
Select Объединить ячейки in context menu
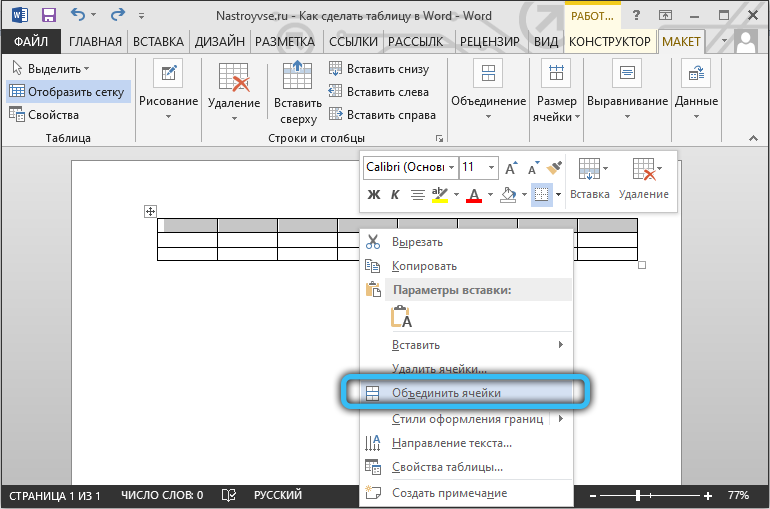[x=446, y=394]
